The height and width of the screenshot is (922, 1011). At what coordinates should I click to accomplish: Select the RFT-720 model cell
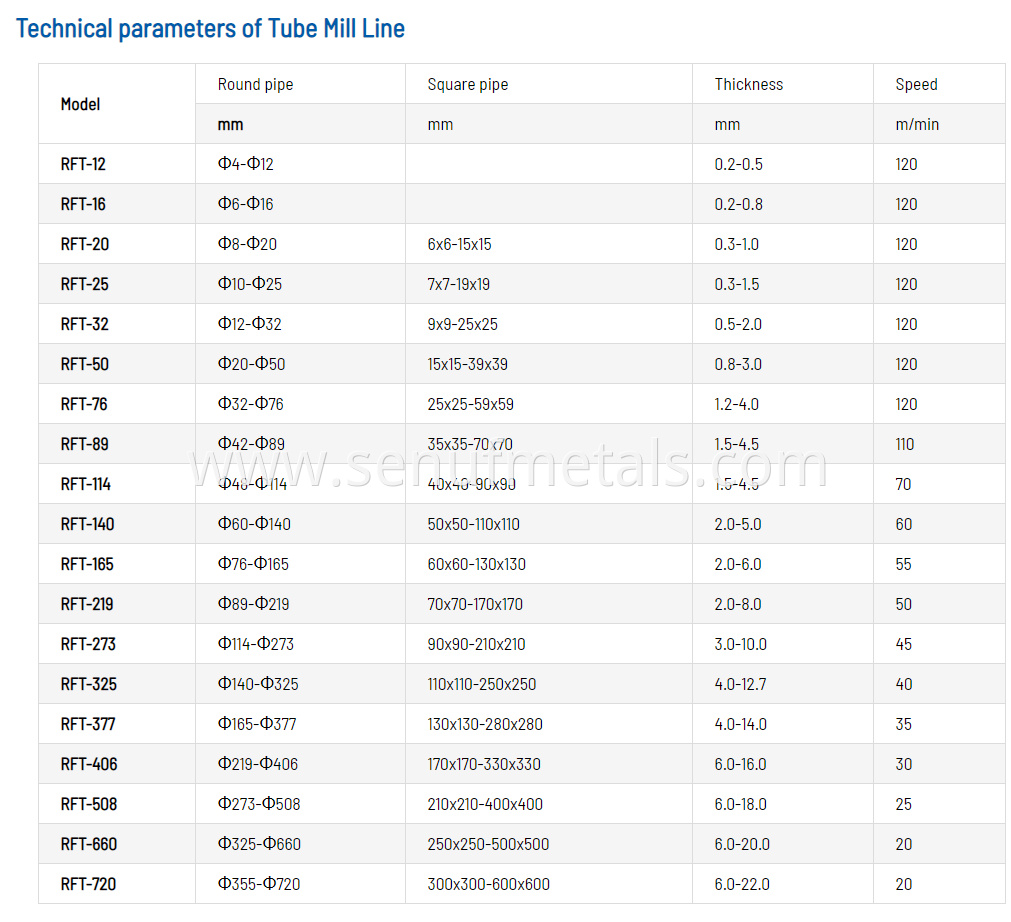(88, 884)
